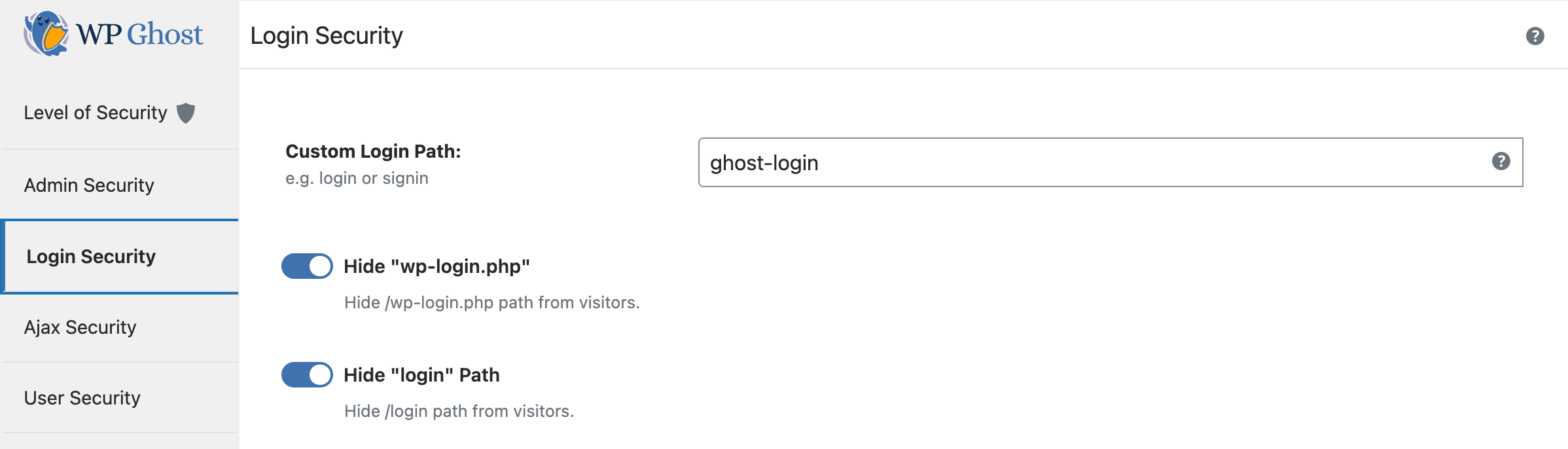Click the /login path description text
The image size is (1568, 449).
click(459, 411)
